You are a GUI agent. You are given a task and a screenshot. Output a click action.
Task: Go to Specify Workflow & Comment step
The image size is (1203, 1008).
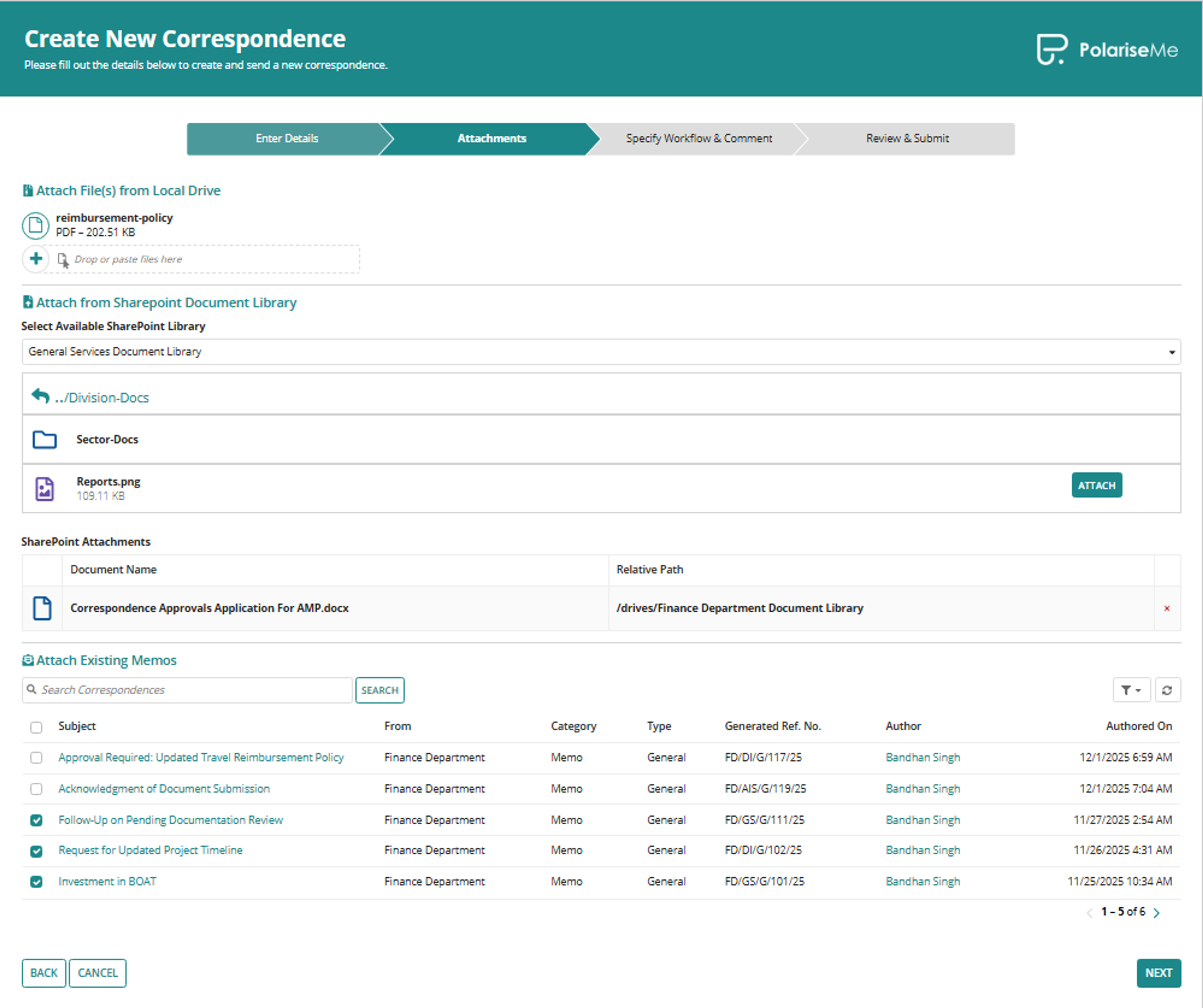pyautogui.click(x=698, y=139)
